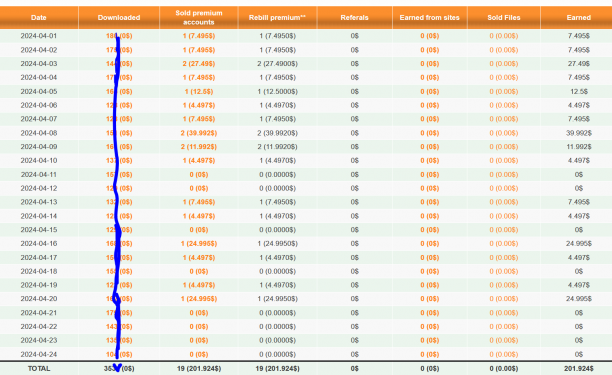Open sold premium link 1 (7.495$) for 2024-04-13
This screenshot has width=612, height=375.
[199, 202]
